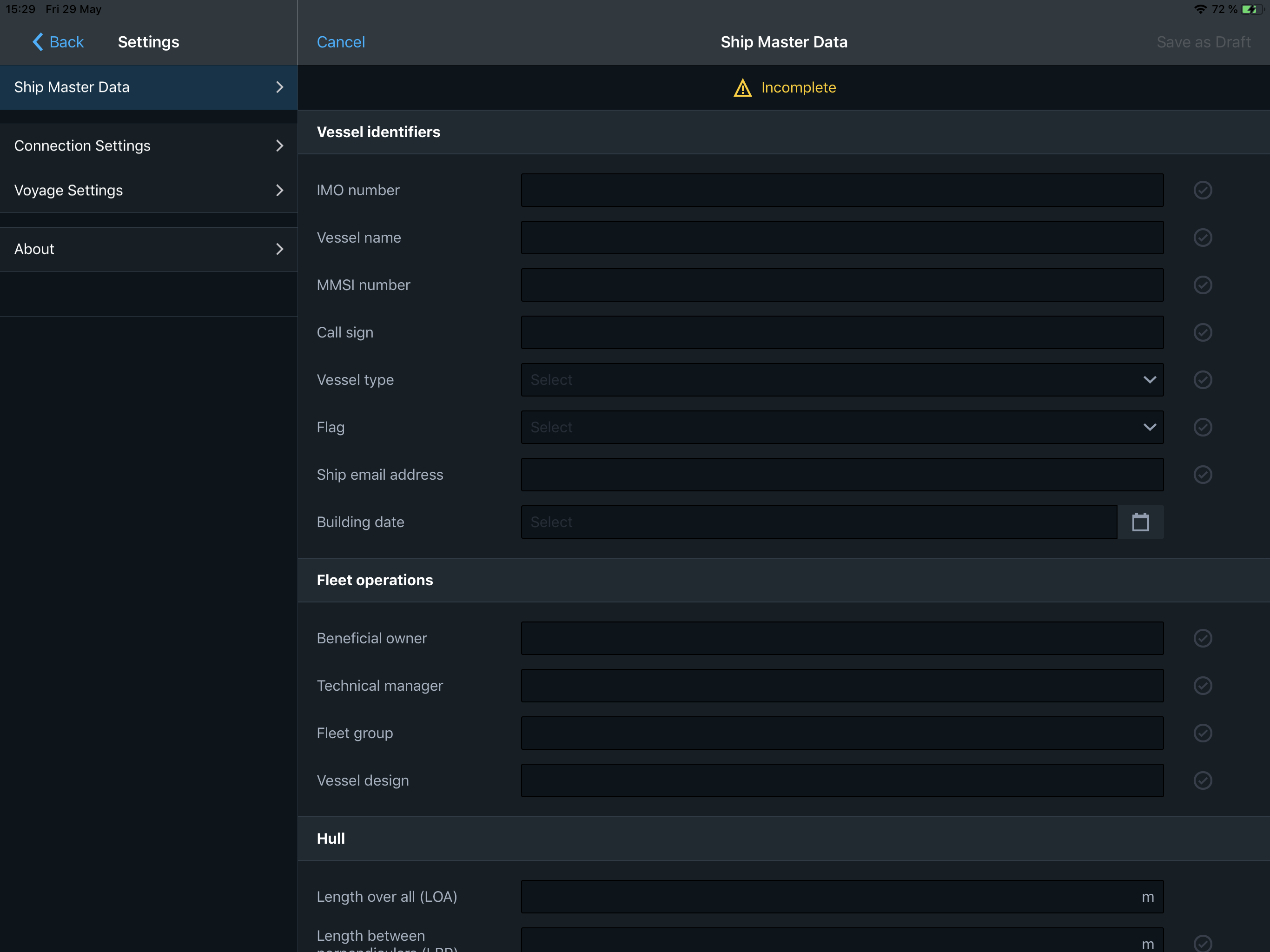Tap the Length over all (LOA) field
1270x952 pixels.
point(827,897)
